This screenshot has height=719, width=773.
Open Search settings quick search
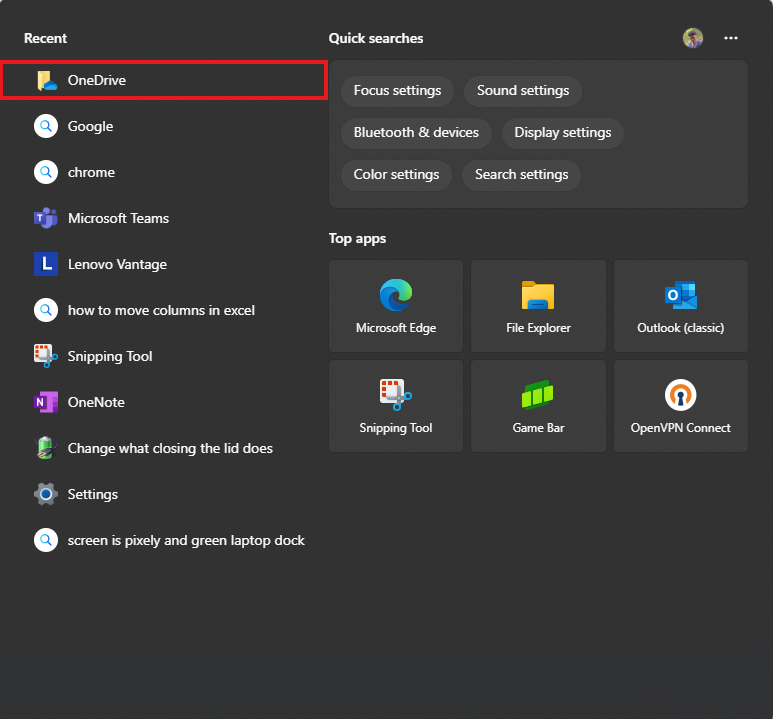click(x=521, y=175)
